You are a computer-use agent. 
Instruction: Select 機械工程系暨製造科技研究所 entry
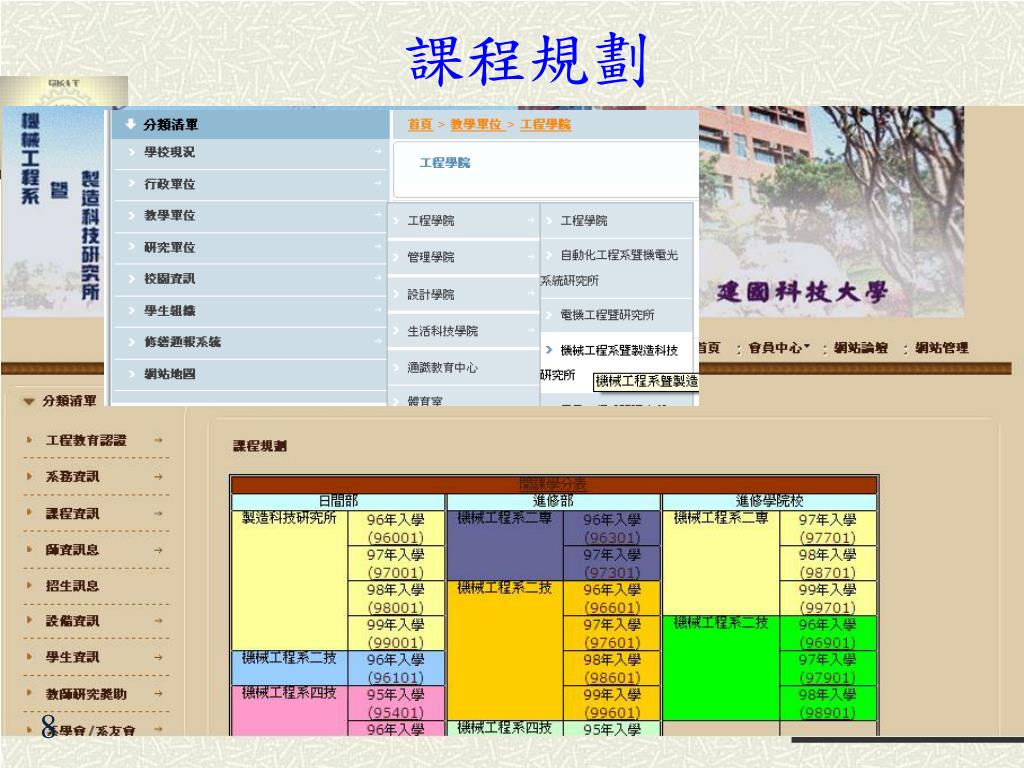616,362
